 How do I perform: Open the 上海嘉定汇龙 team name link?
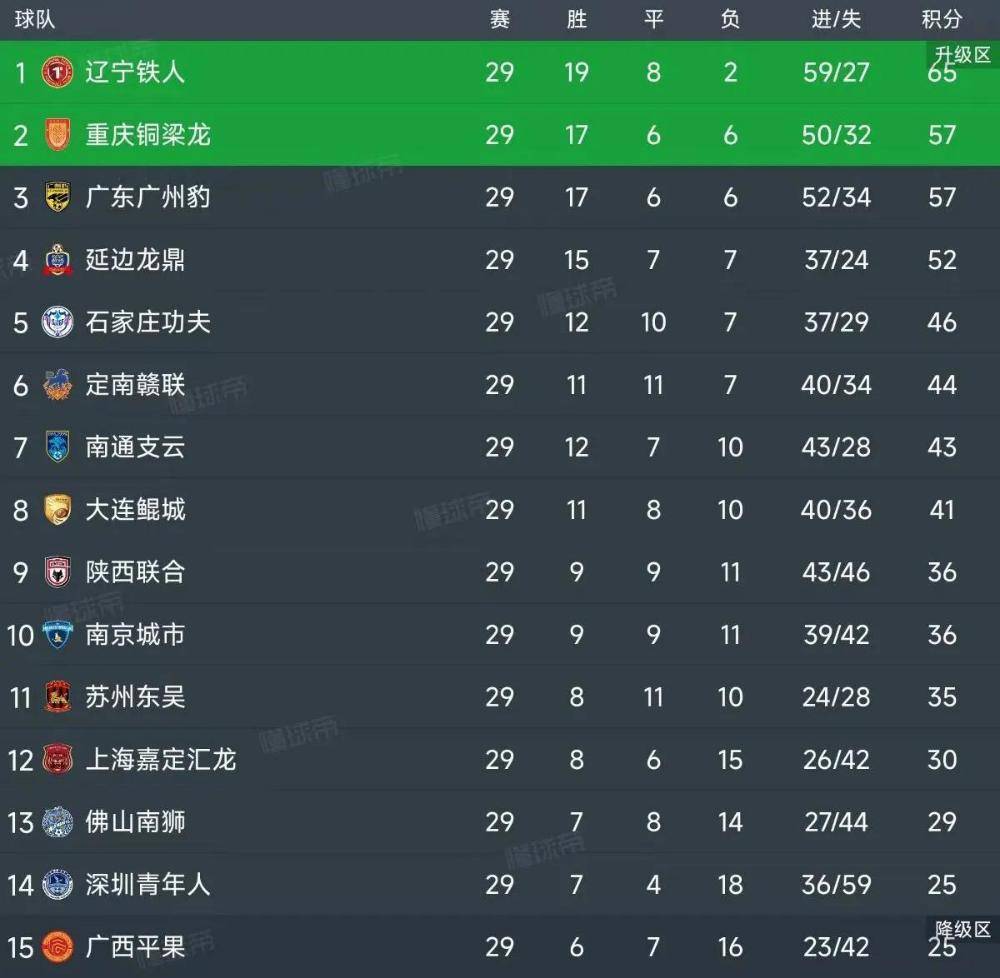[160, 760]
